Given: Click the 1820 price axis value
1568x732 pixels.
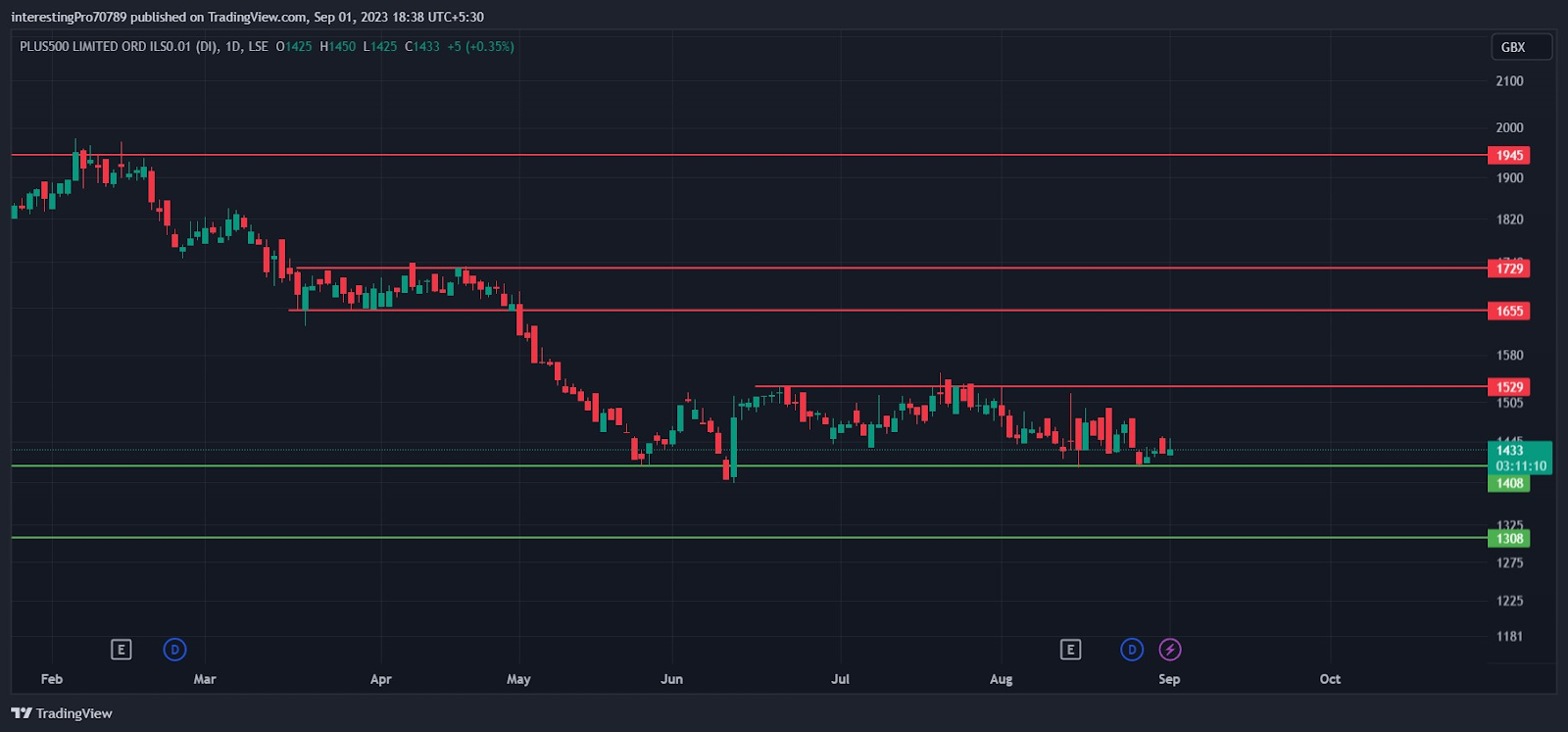Looking at the screenshot, I should point(1509,220).
